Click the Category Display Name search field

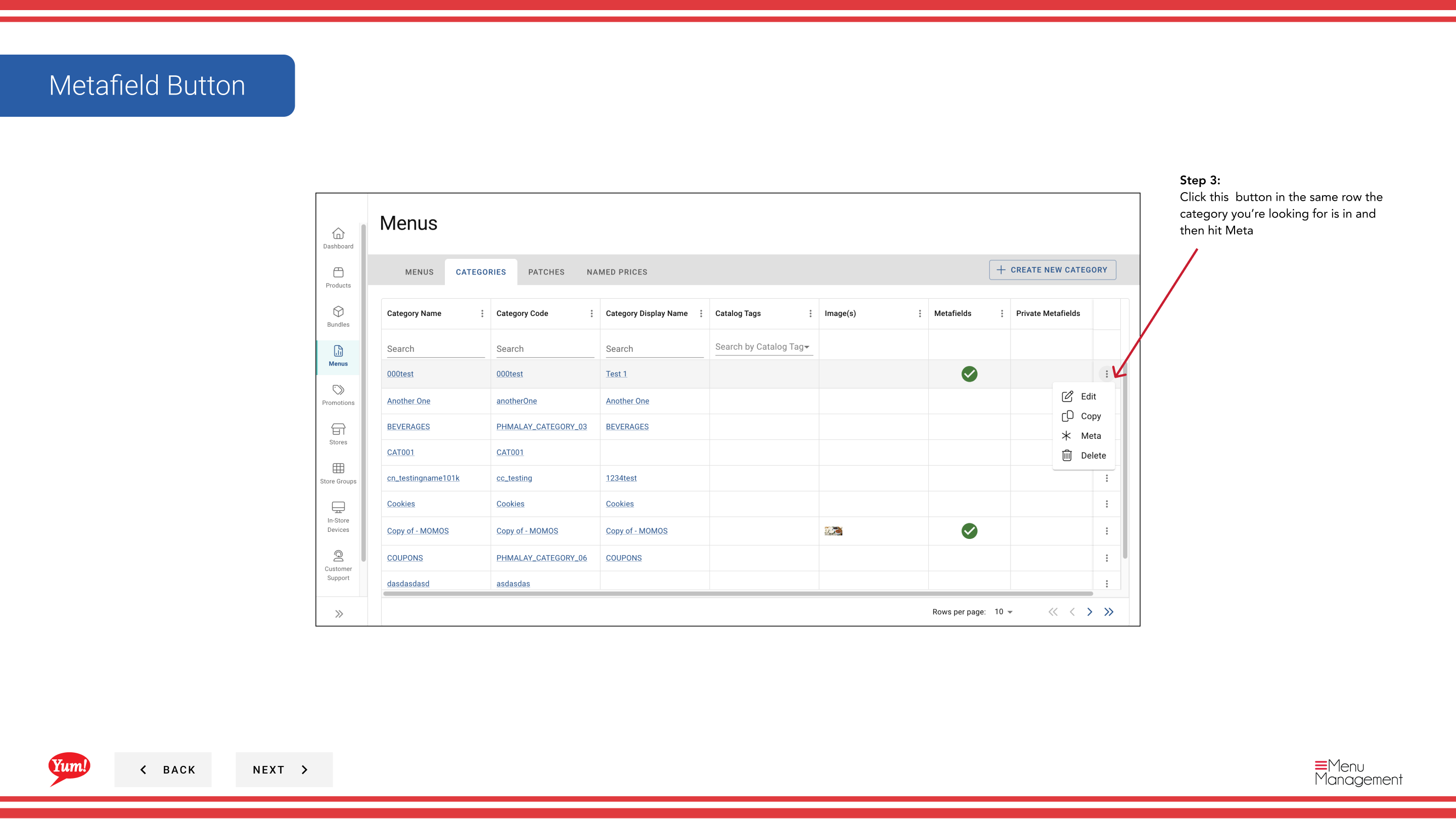pos(655,349)
